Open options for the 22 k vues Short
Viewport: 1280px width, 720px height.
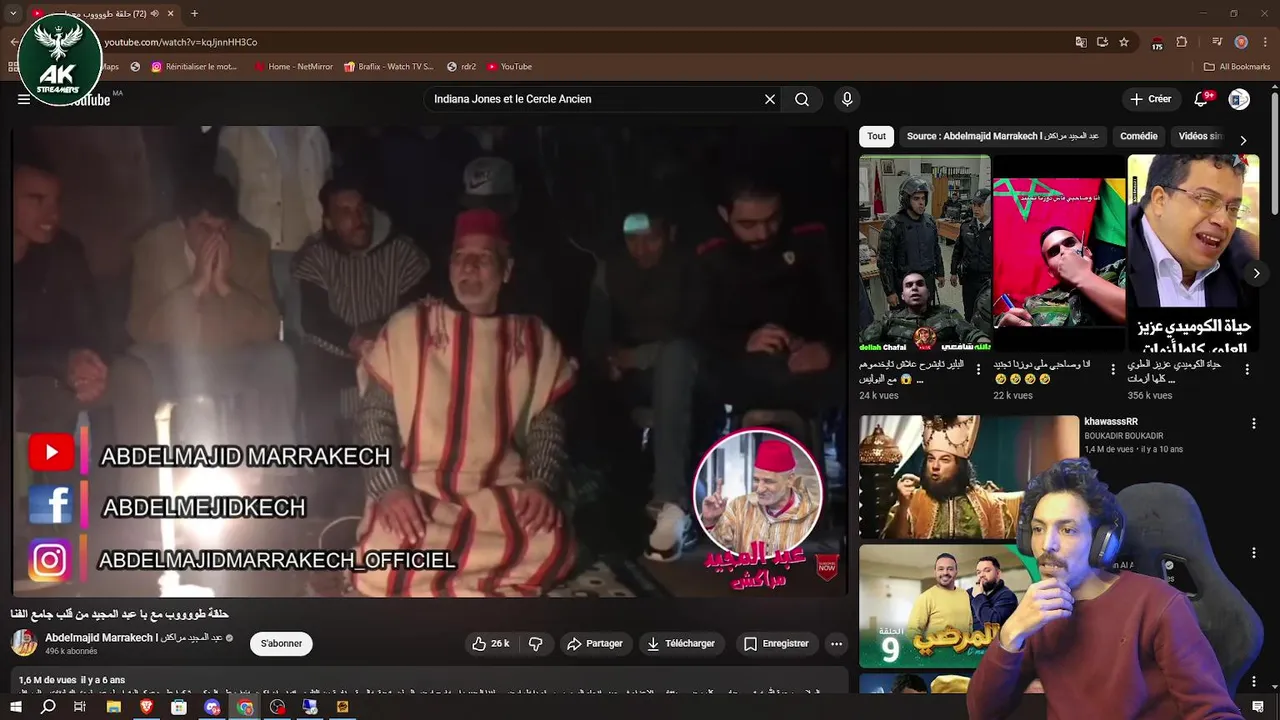click(1112, 370)
